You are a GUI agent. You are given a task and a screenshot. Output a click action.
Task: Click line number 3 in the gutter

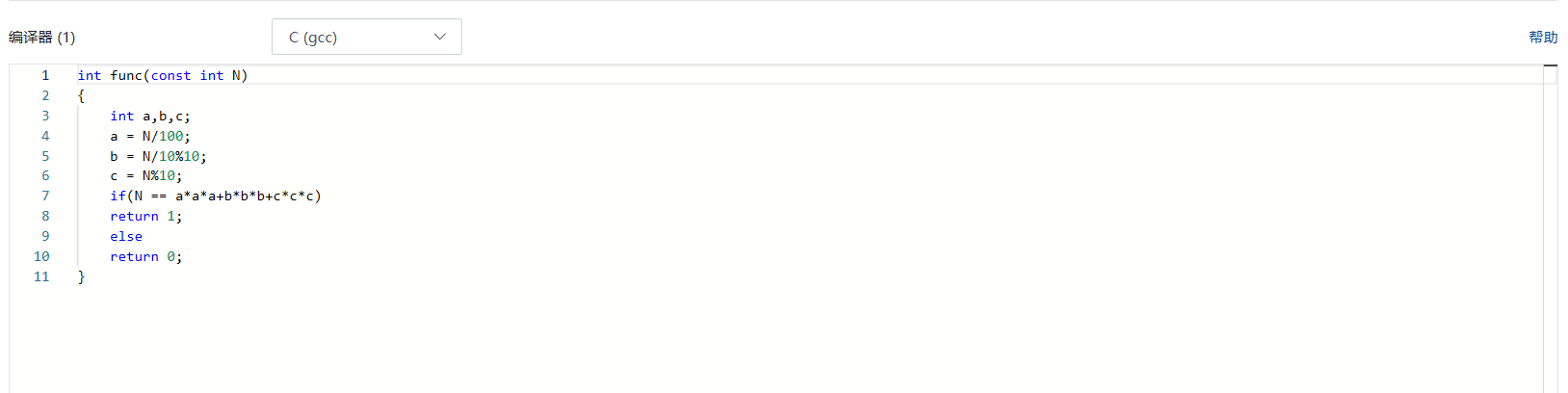tap(44, 116)
